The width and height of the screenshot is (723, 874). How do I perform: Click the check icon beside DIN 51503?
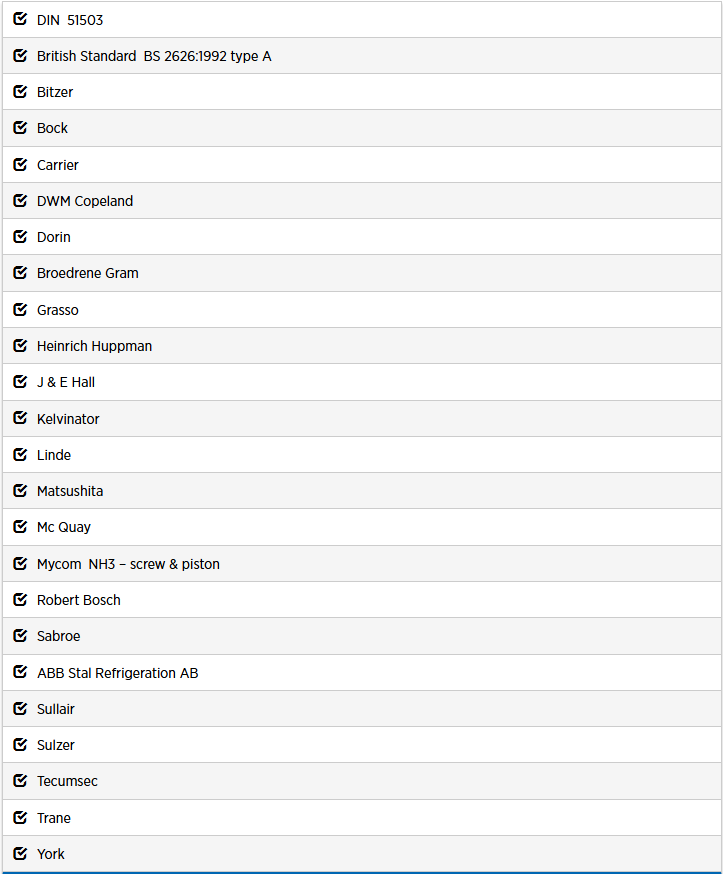click(20, 19)
